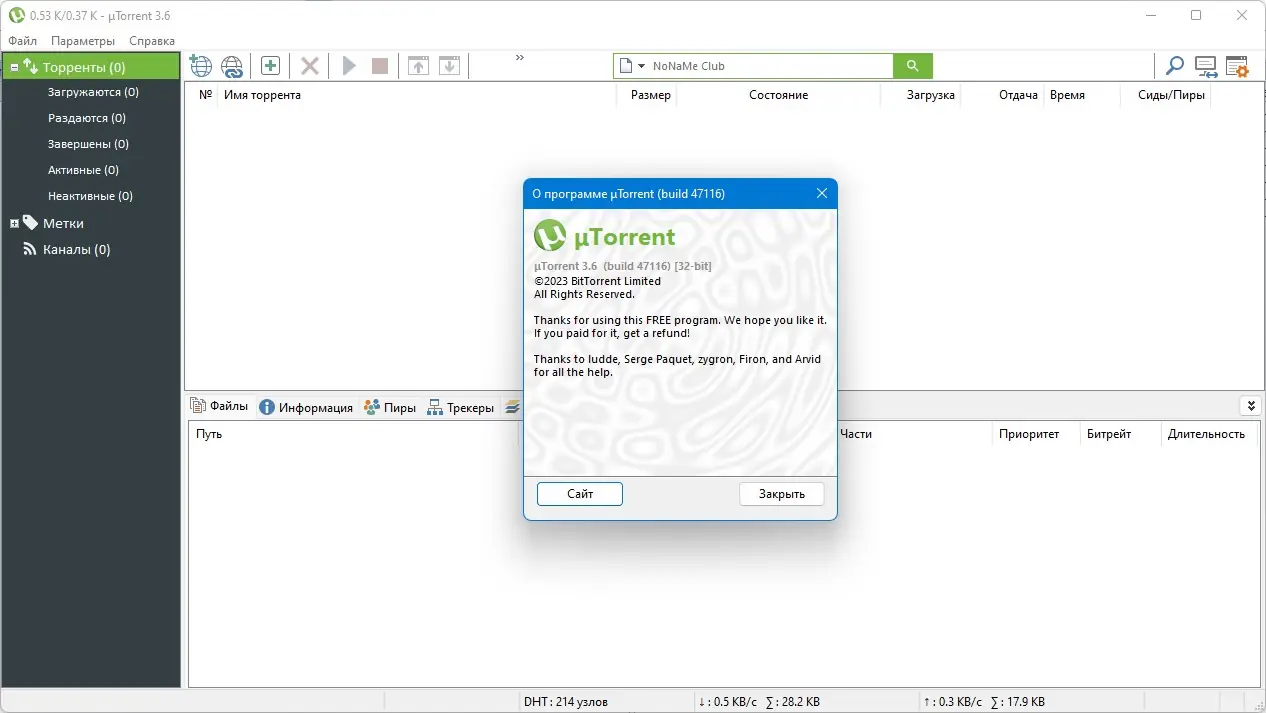Click the Части column header
This screenshot has height=713, width=1266.
point(856,434)
